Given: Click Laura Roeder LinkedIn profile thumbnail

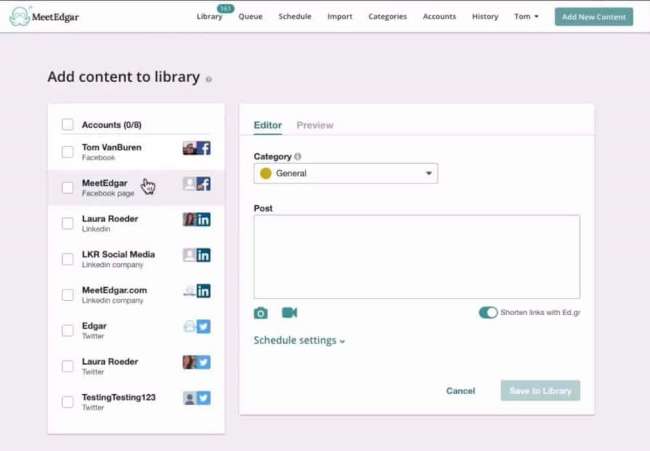Looking at the screenshot, I should [189, 219].
